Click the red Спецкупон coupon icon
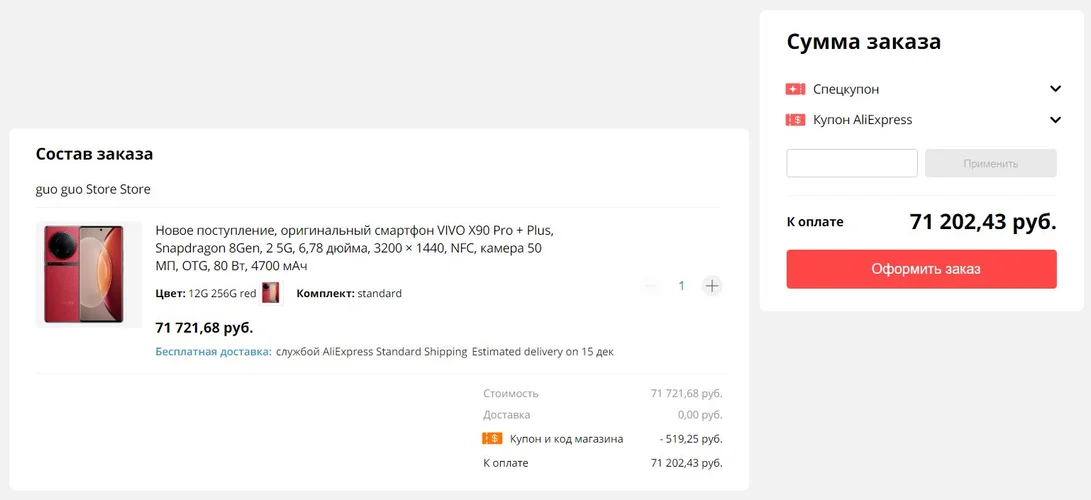The height and width of the screenshot is (500, 1091). [795, 89]
